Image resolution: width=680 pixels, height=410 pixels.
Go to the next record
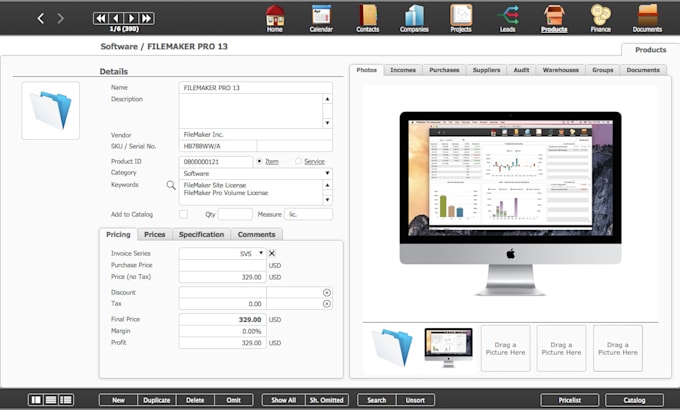[131, 18]
